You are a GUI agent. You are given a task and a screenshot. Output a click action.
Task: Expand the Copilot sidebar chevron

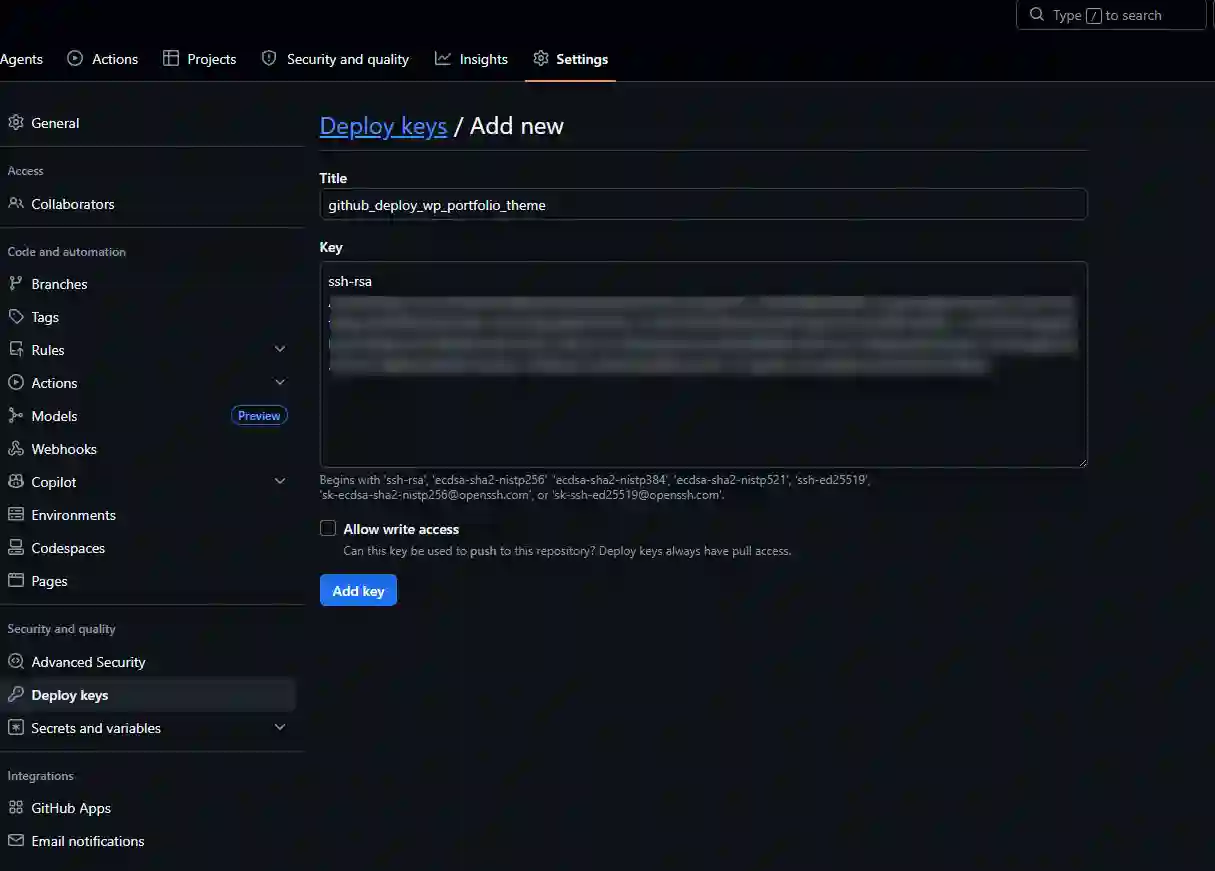pyautogui.click(x=280, y=481)
